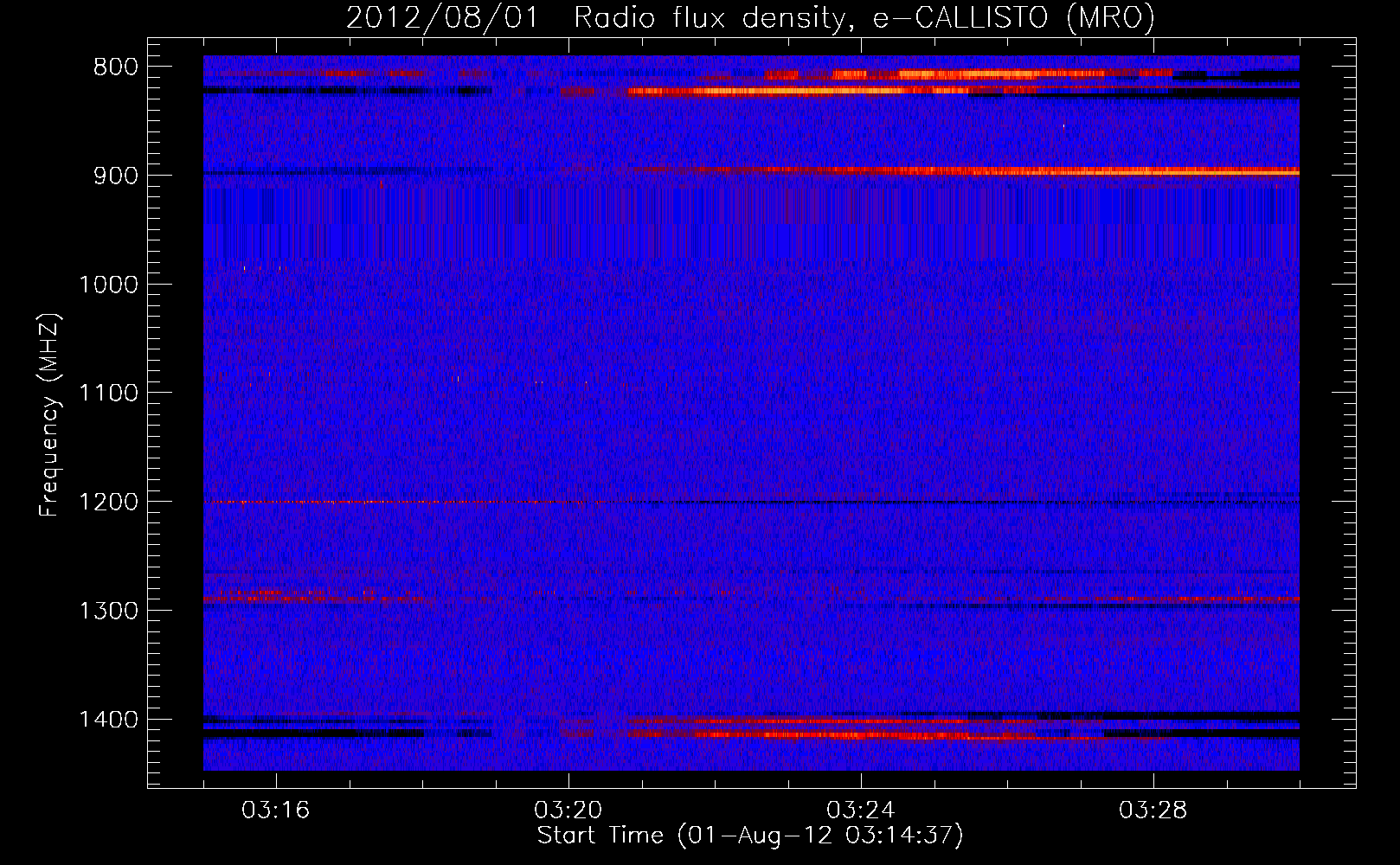This screenshot has height=865, width=1400.
Task: Click the 03:24 time tick label
Action: pos(860,811)
